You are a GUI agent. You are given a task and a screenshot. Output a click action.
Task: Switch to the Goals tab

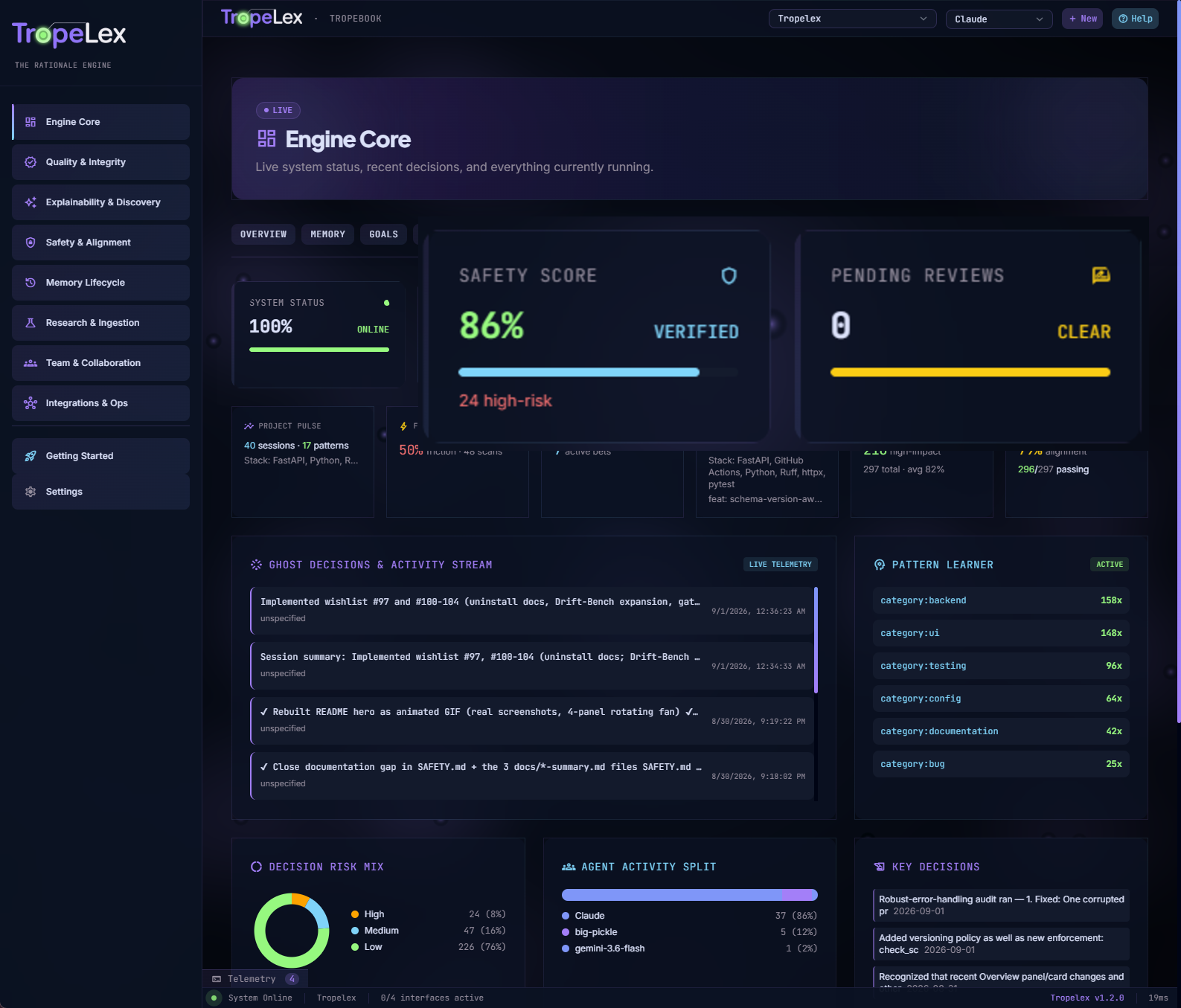[x=384, y=234]
